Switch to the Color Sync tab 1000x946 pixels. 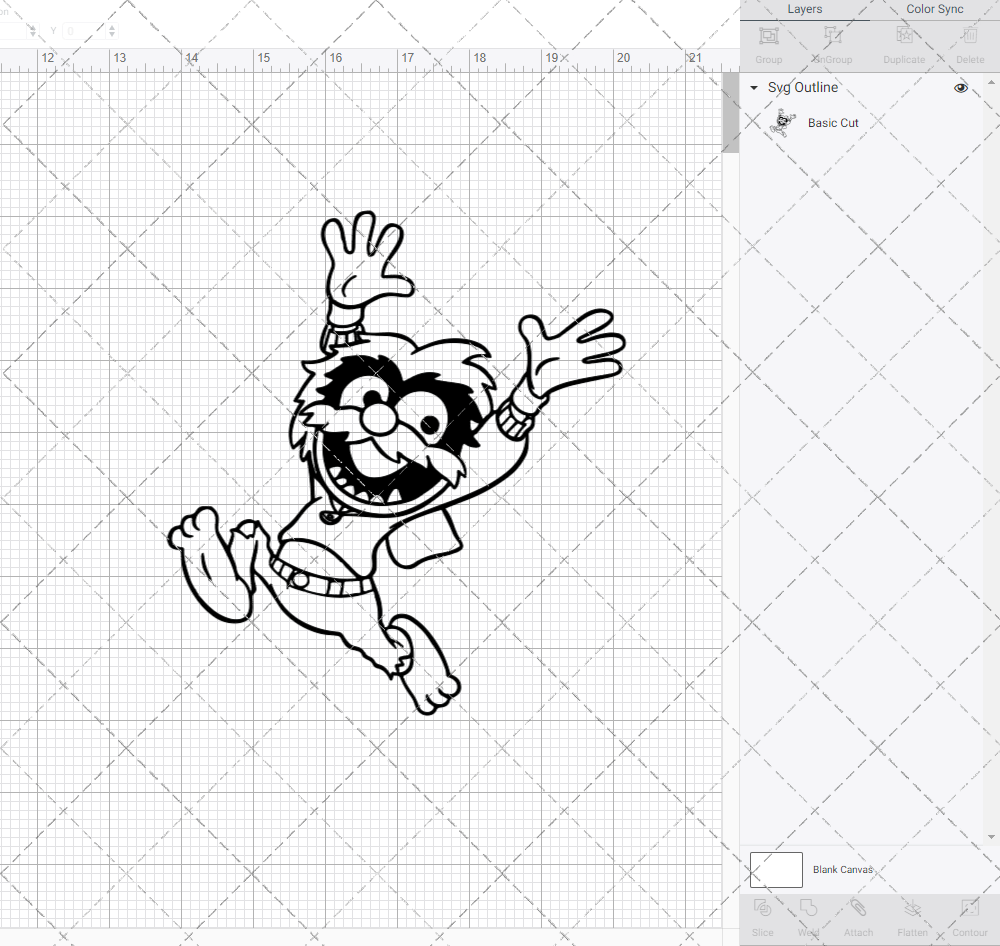934,9
